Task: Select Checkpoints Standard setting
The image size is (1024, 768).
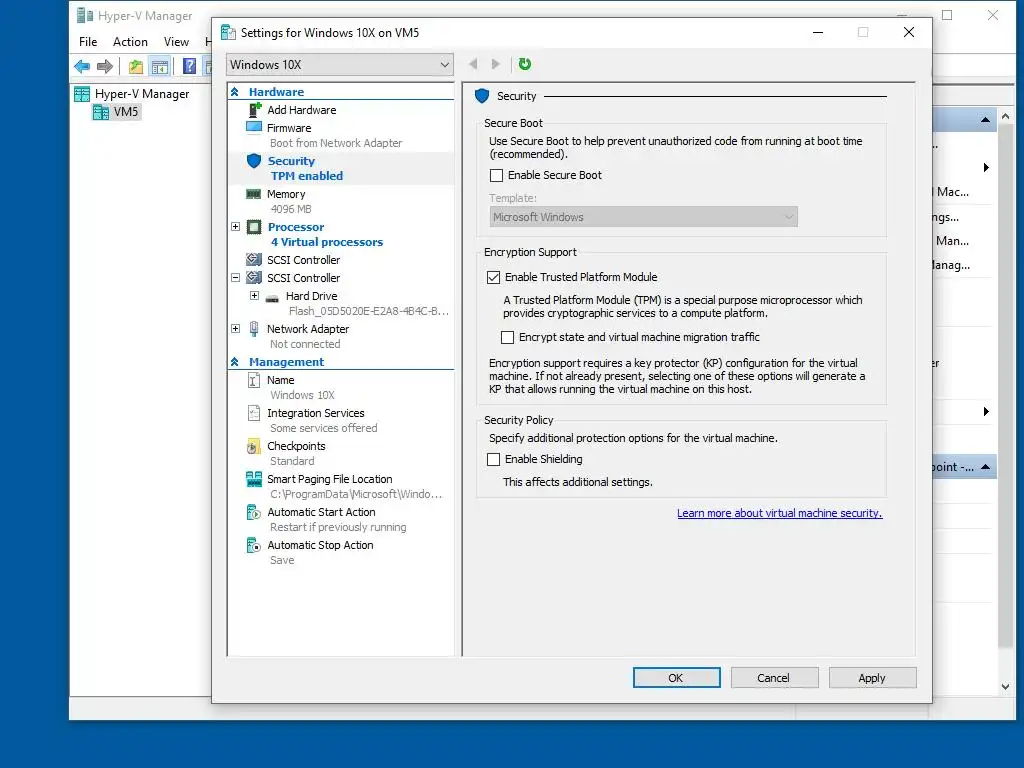Action: click(341, 453)
